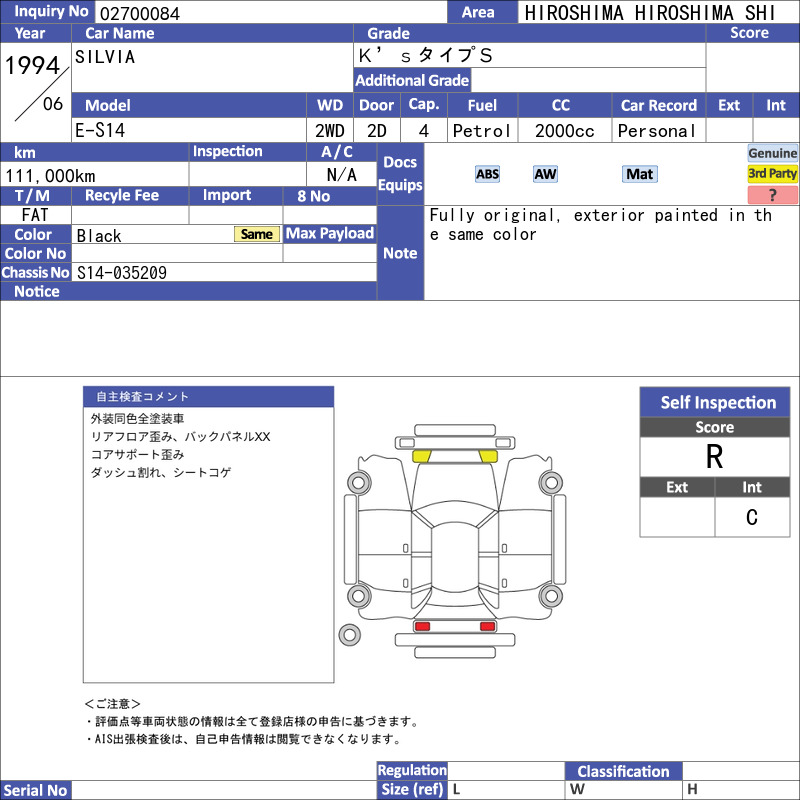800x800 pixels.
Task: Select the 3rd Party tag
Action: click(x=772, y=173)
